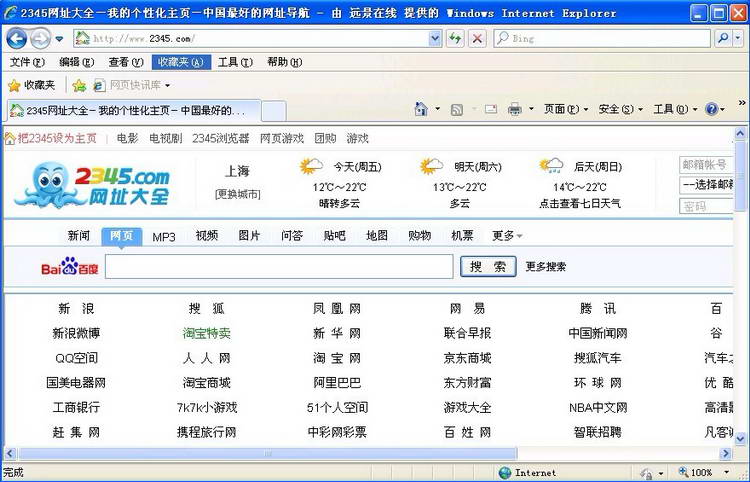The width and height of the screenshot is (750, 482).
Task: Open the 页面(P) command menu
Action: tap(566, 110)
